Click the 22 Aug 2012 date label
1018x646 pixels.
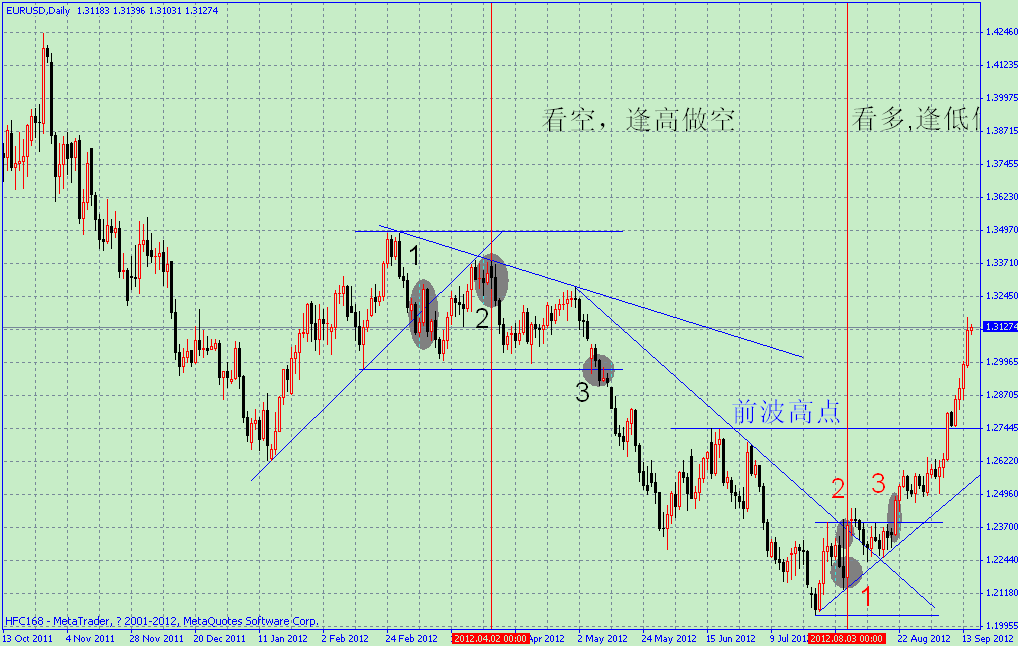(924, 638)
